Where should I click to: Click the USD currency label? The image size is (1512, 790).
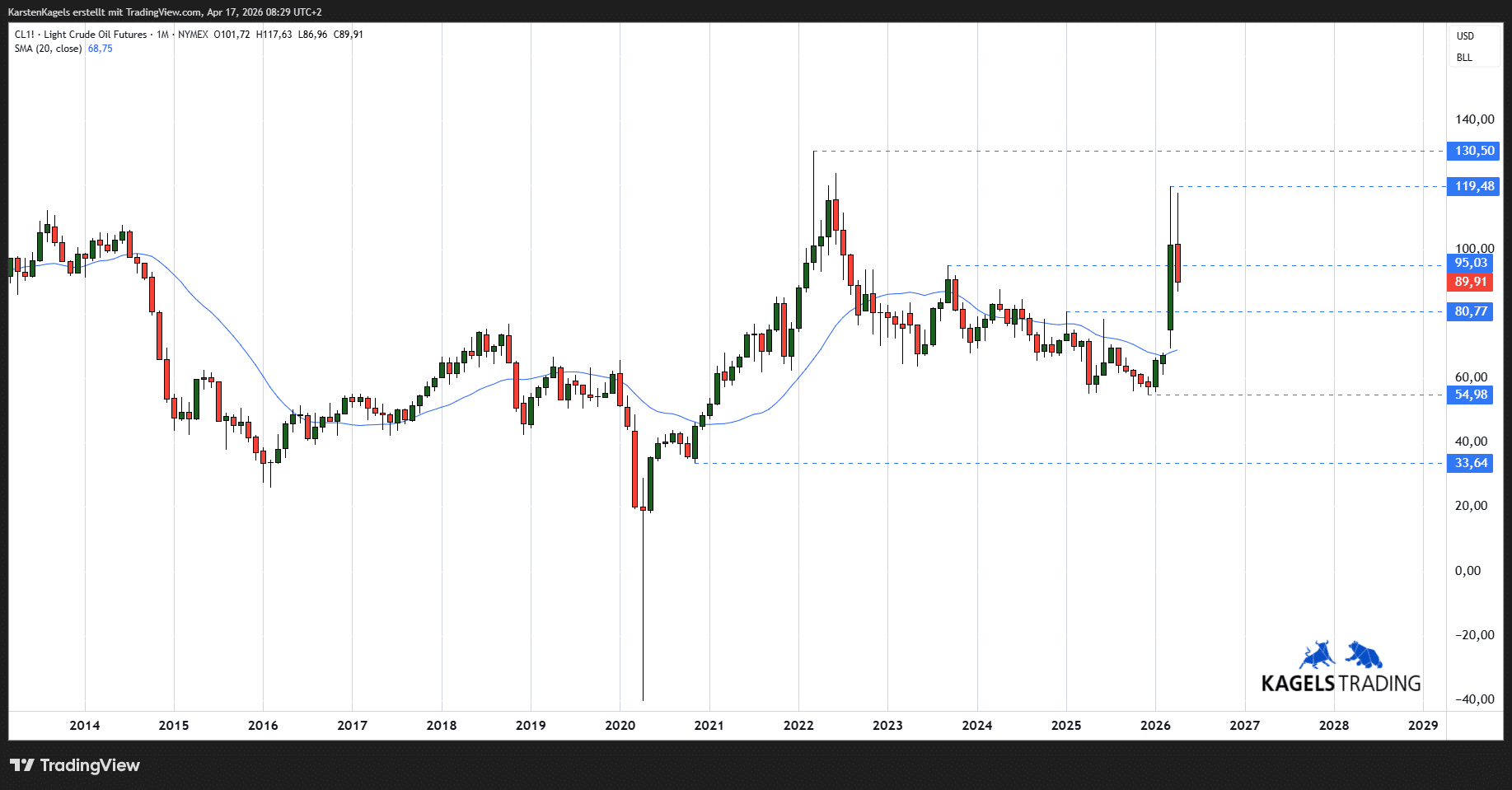[x=1465, y=36]
